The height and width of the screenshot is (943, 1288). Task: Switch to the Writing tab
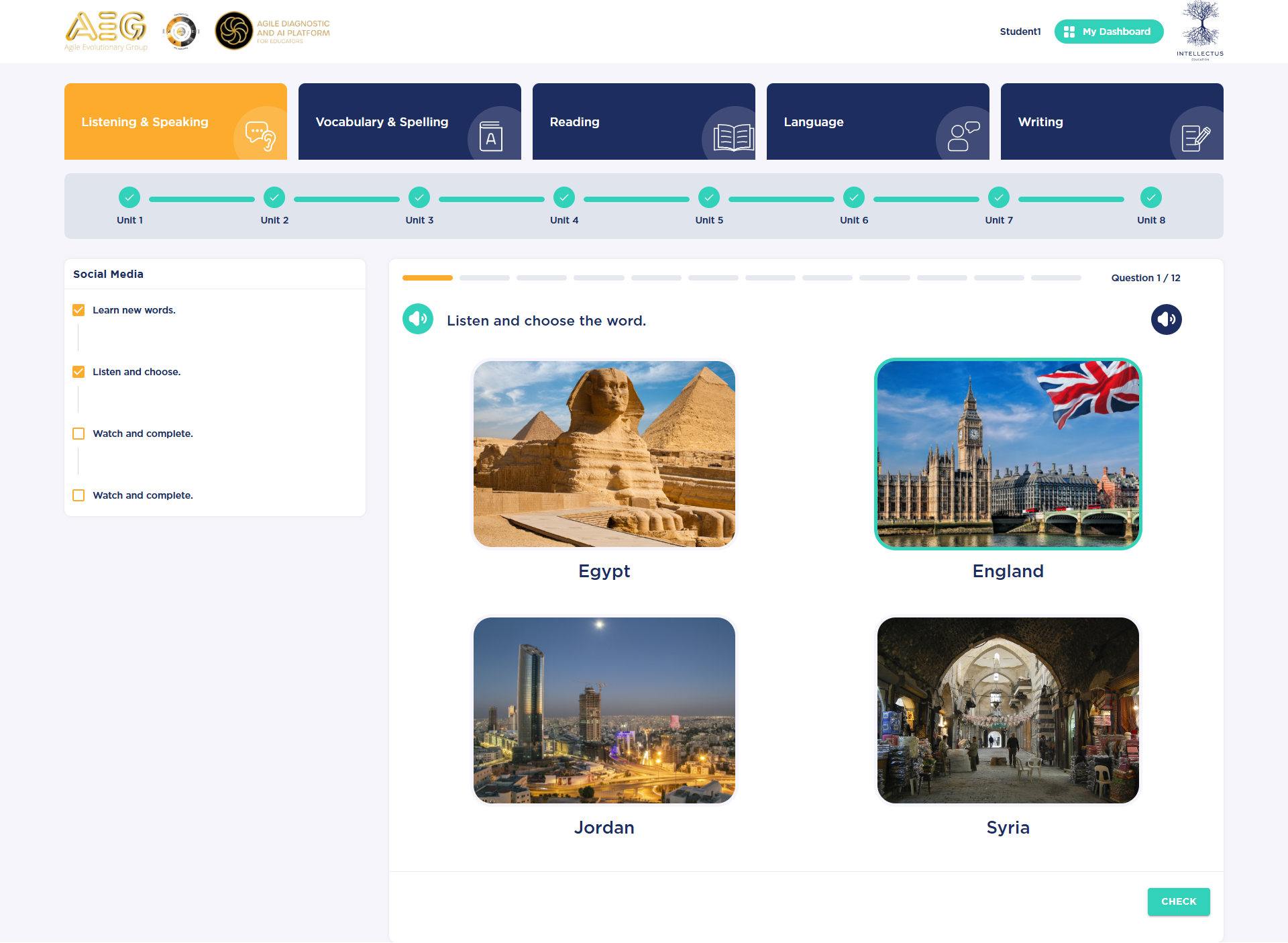1112,121
